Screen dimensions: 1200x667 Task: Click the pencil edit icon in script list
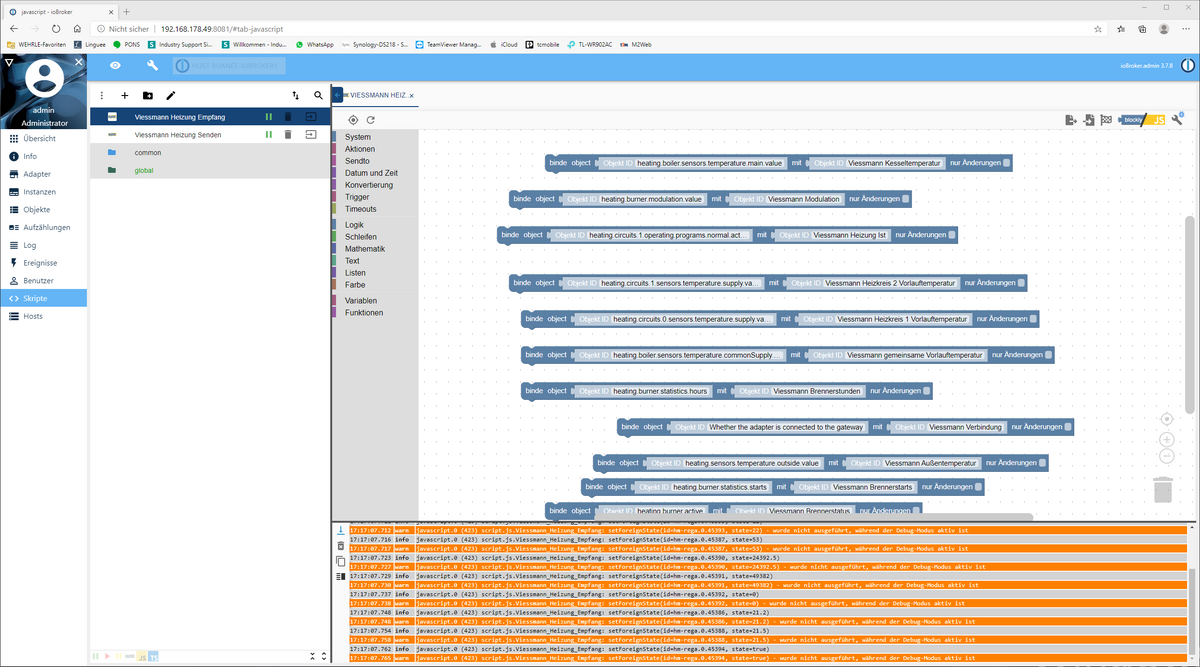[x=171, y=95]
